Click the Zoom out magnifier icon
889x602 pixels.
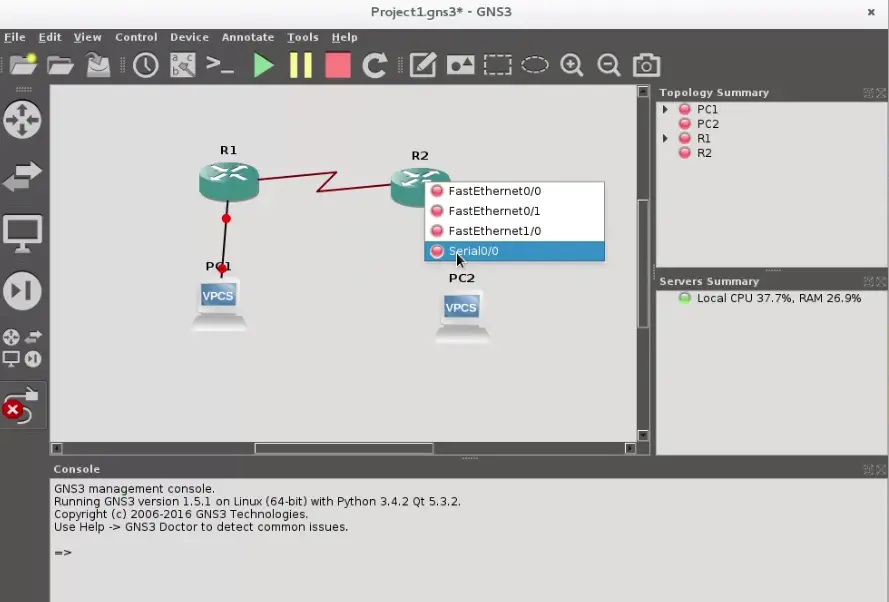click(x=609, y=65)
